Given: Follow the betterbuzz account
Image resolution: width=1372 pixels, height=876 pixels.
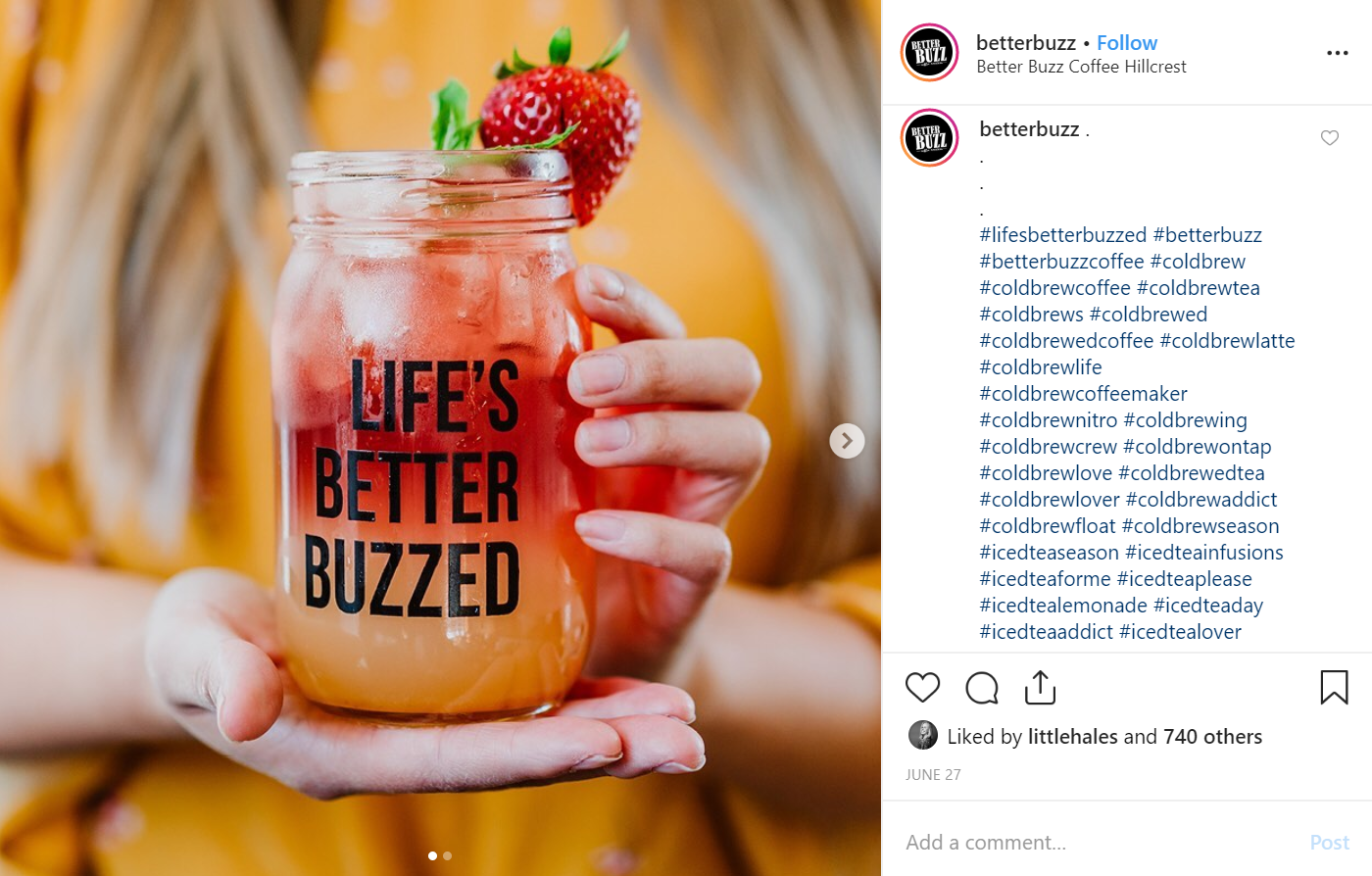Looking at the screenshot, I should click(1127, 43).
